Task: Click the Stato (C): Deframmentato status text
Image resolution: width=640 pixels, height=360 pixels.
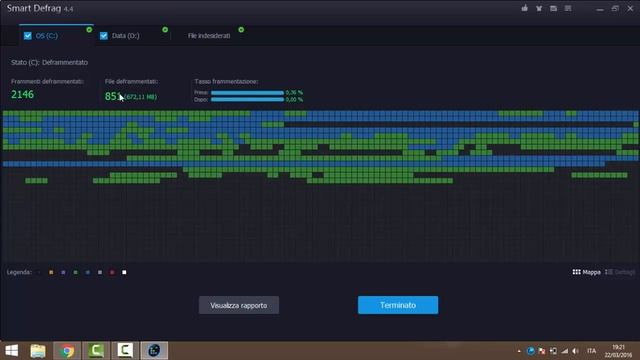Action: [49, 62]
